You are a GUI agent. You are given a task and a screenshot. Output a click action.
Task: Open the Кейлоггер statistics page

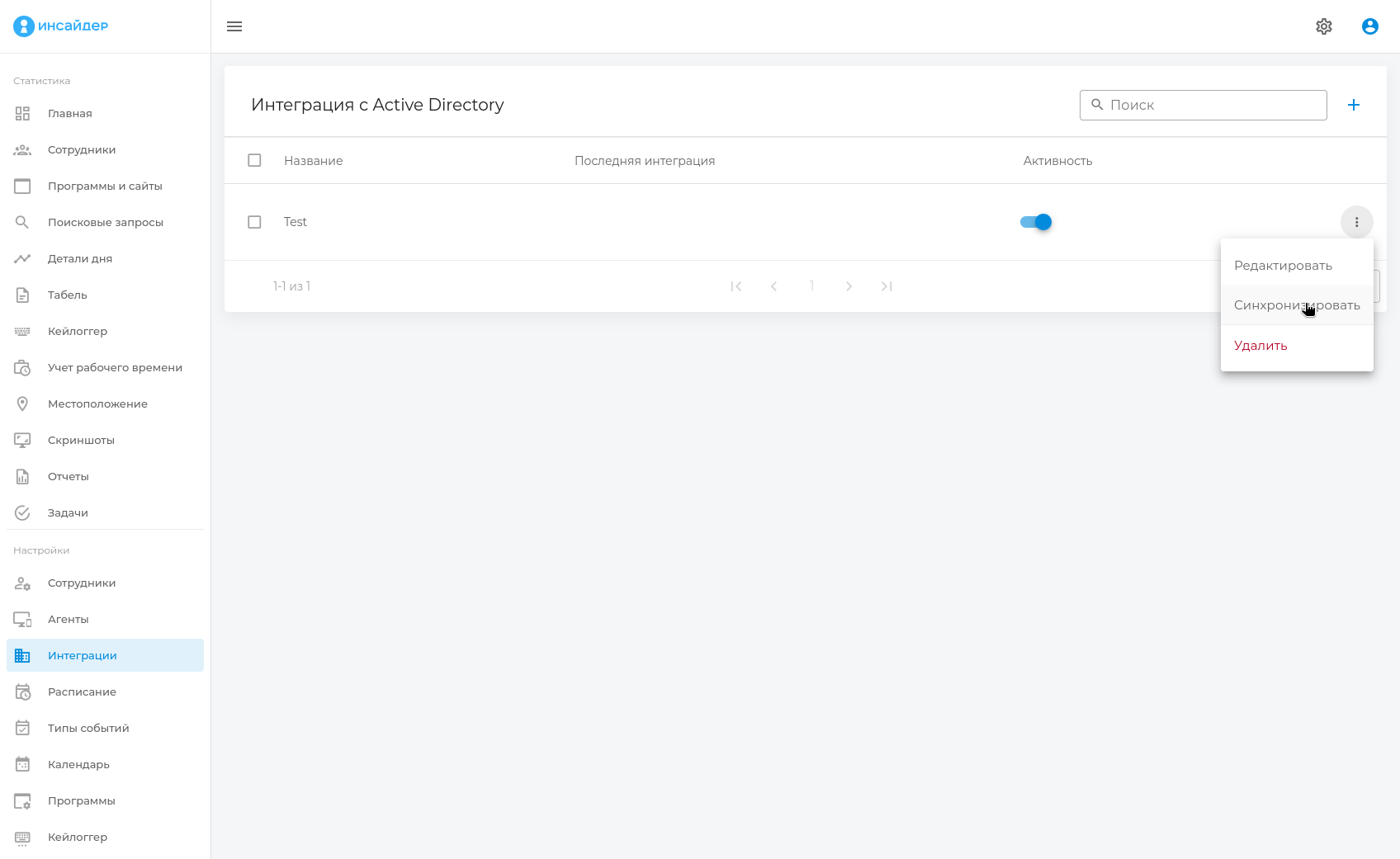(78, 331)
